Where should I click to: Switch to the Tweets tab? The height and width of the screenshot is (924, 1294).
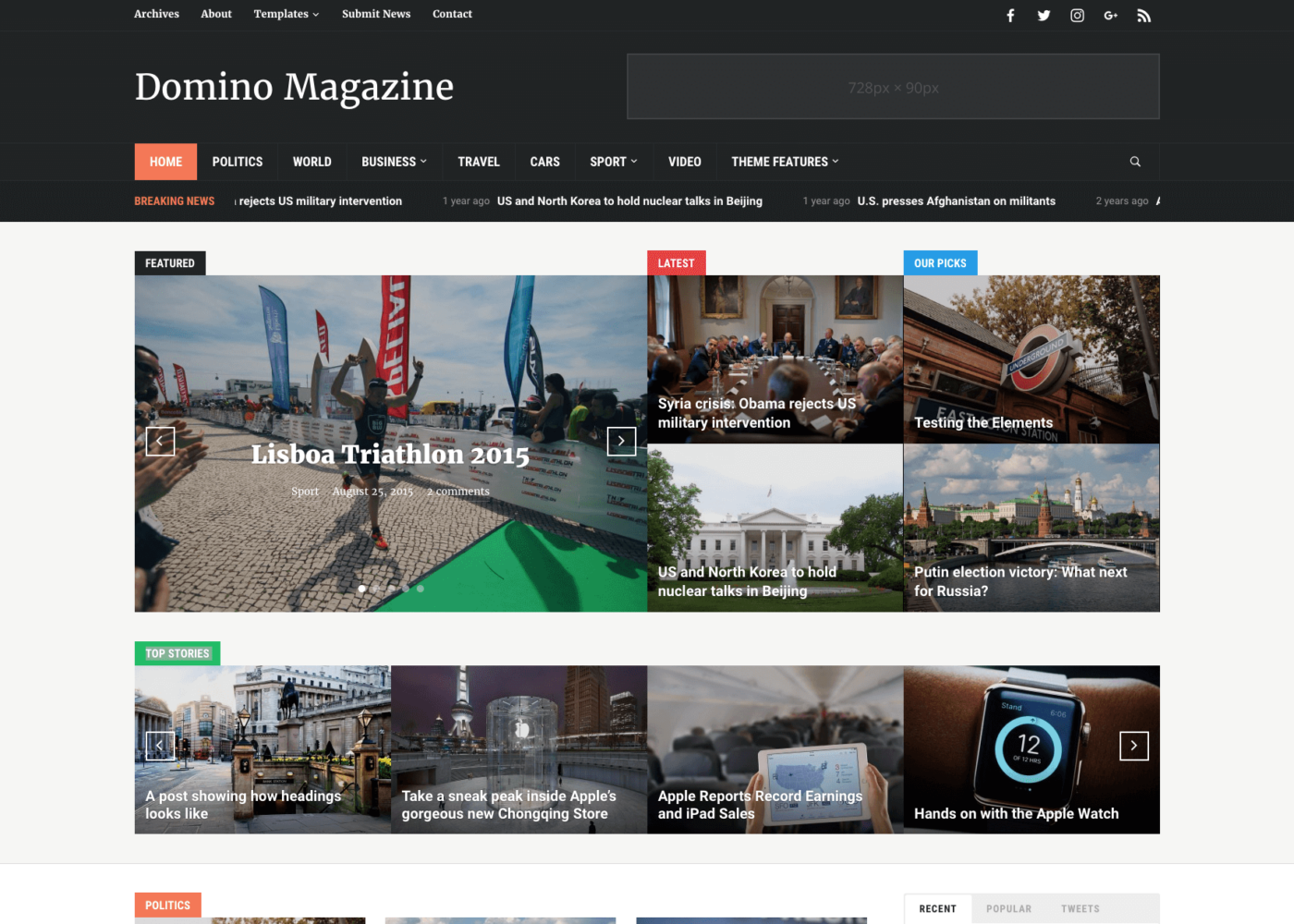click(1080, 908)
